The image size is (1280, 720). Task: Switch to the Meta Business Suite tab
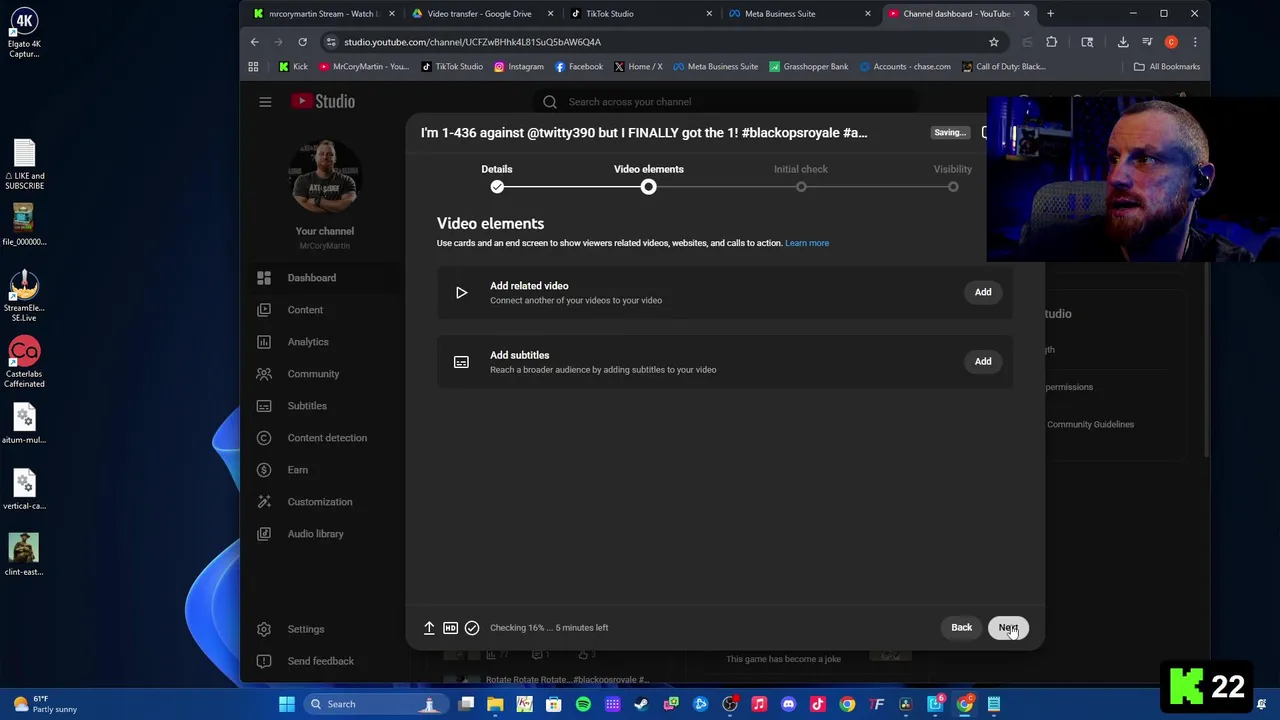click(x=798, y=14)
